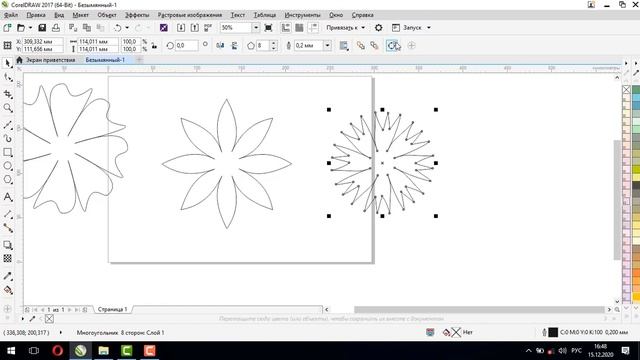Image resolution: width=640 pixels, height=360 pixels.
Task: Increase the polygon sides spinner value
Action: (274, 43)
